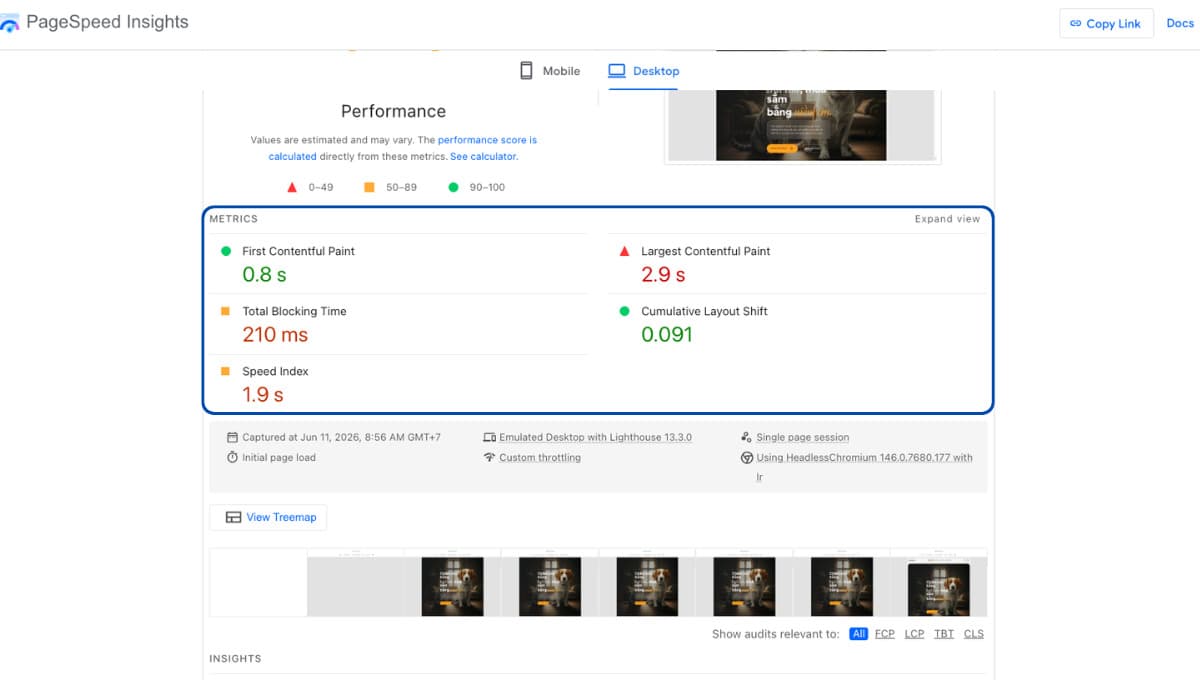
Task: Click the blank first filmstrip frame
Action: [258, 582]
